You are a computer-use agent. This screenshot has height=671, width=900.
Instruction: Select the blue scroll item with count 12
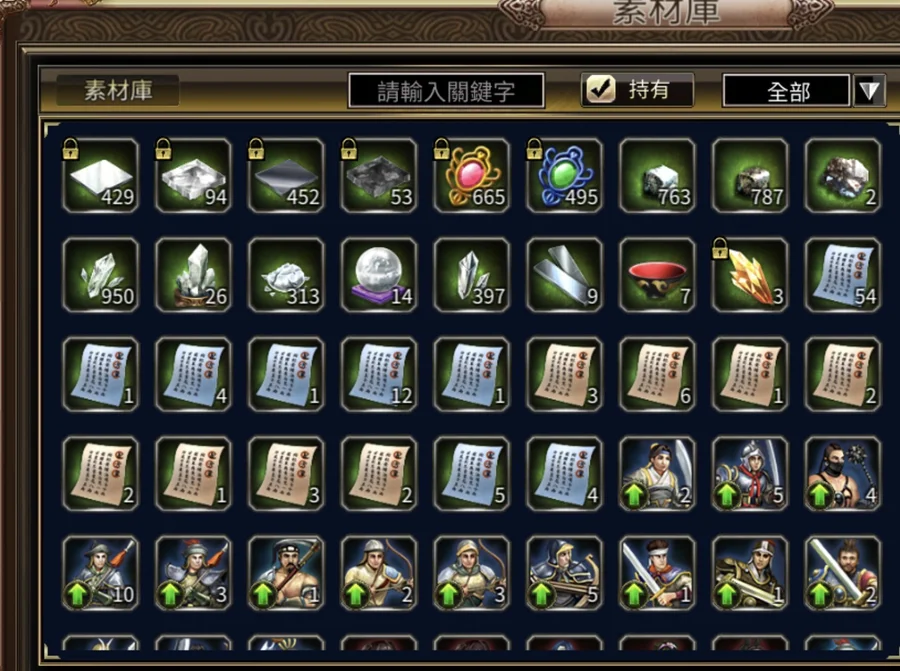click(x=379, y=375)
